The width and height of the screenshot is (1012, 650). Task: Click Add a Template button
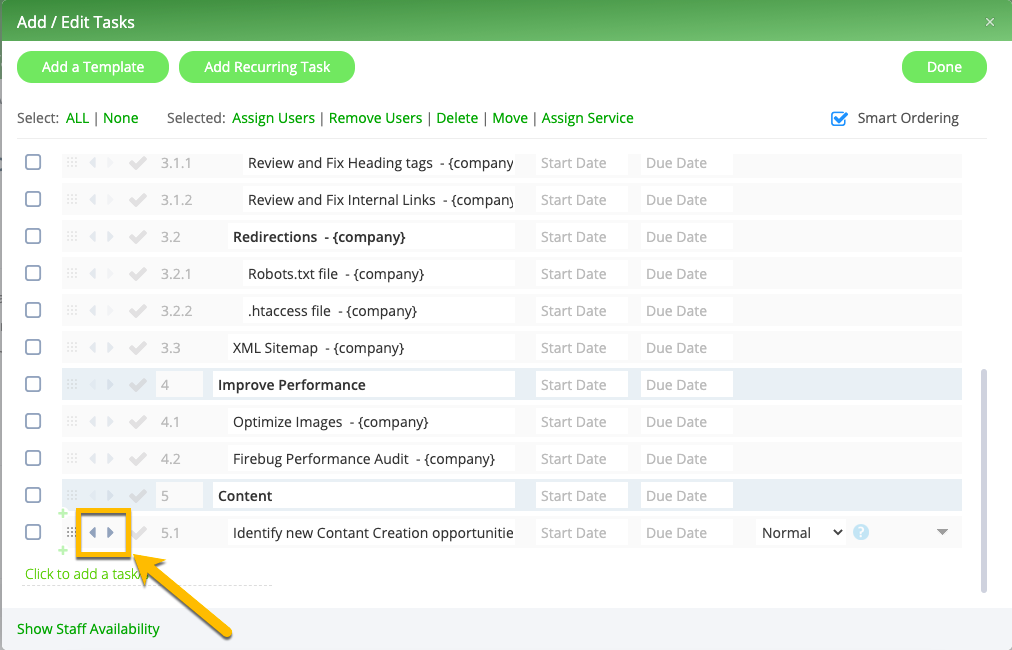click(x=93, y=67)
